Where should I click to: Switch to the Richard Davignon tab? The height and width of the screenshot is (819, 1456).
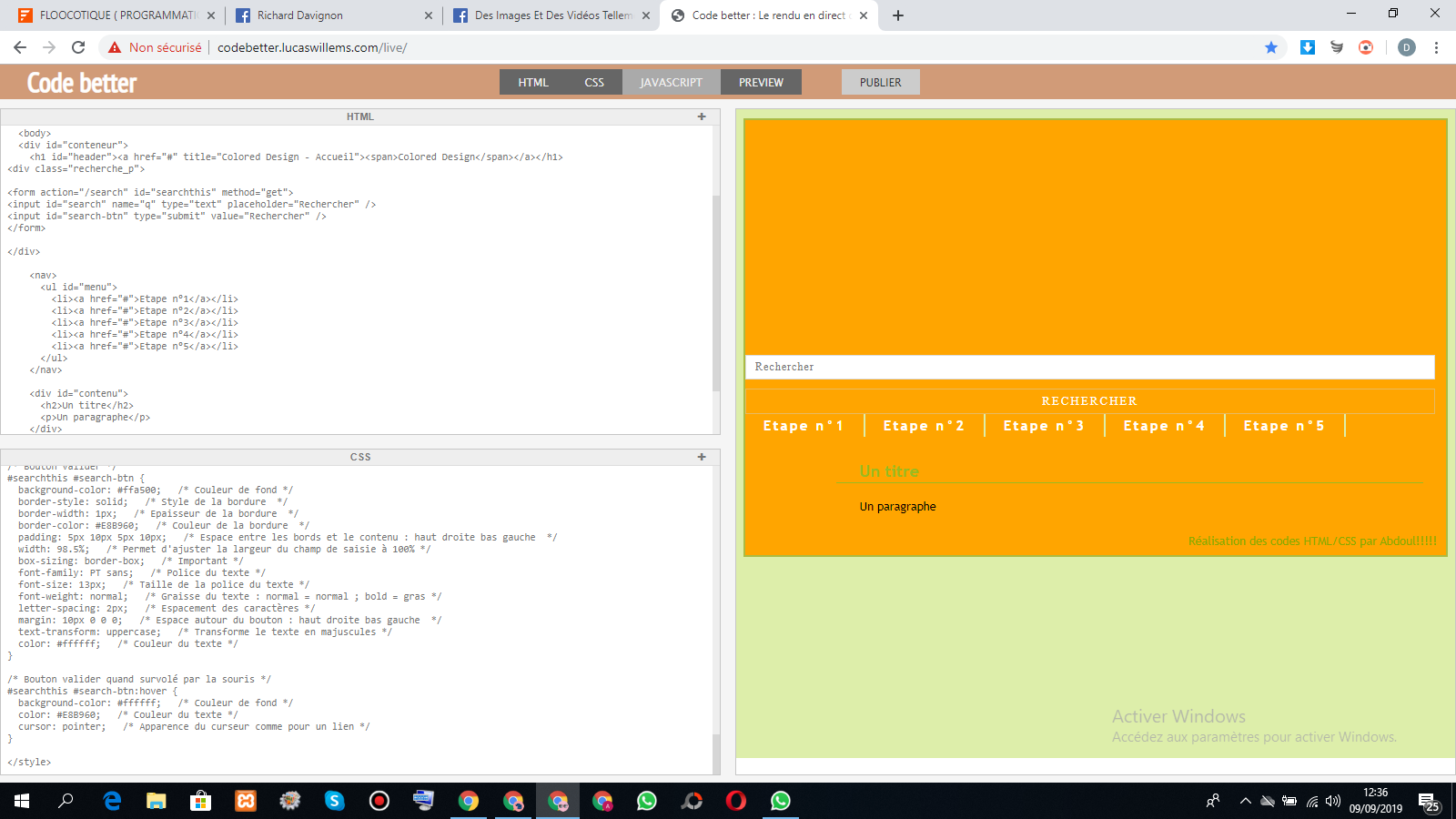(x=328, y=15)
